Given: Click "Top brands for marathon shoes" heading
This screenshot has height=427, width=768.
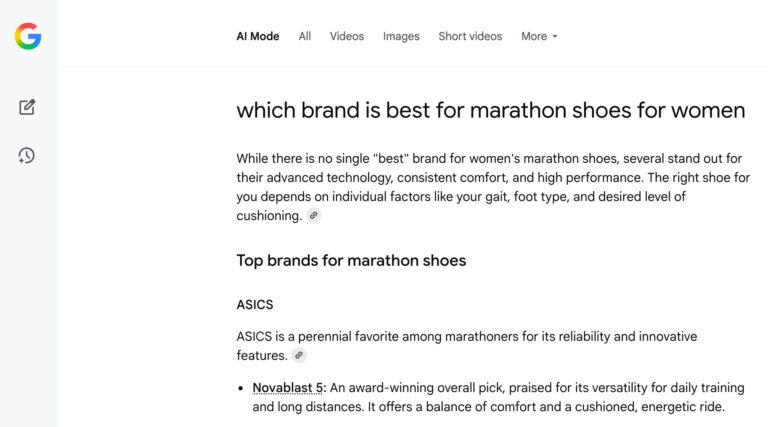Looking at the screenshot, I should pos(351,261).
